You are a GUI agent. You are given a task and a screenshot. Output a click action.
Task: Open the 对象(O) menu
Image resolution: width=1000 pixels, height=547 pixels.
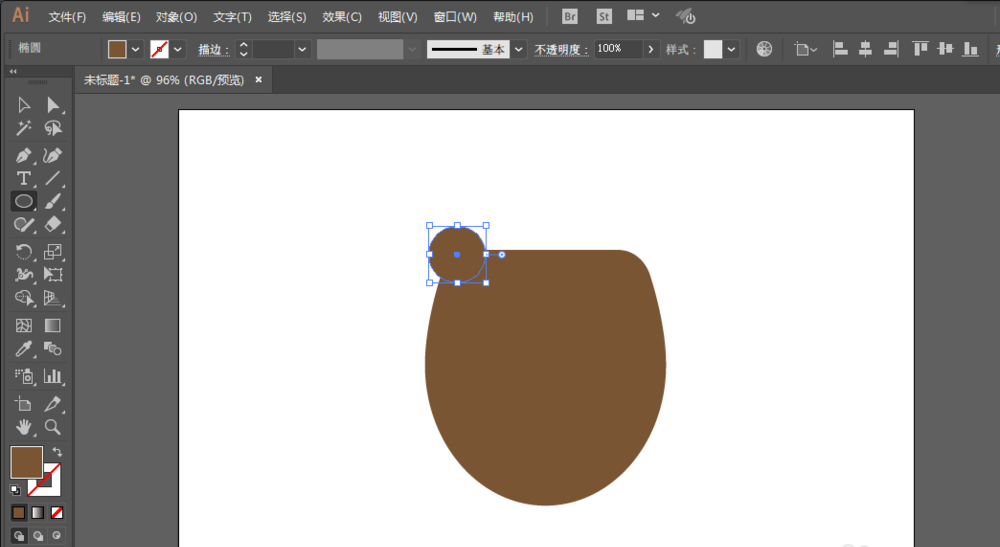(x=177, y=17)
